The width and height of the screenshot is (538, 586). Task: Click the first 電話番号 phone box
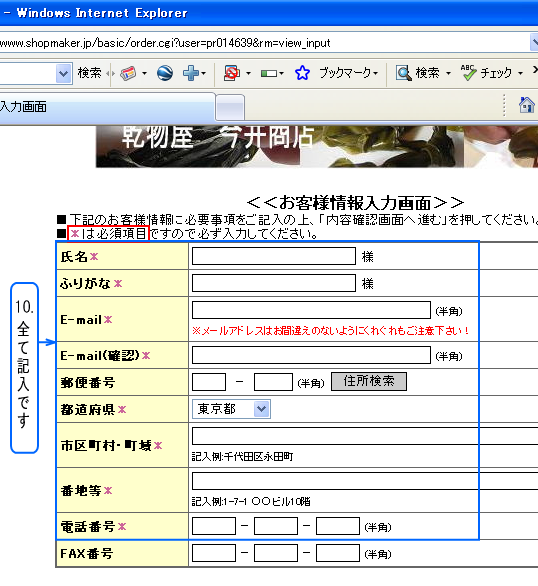214,526
